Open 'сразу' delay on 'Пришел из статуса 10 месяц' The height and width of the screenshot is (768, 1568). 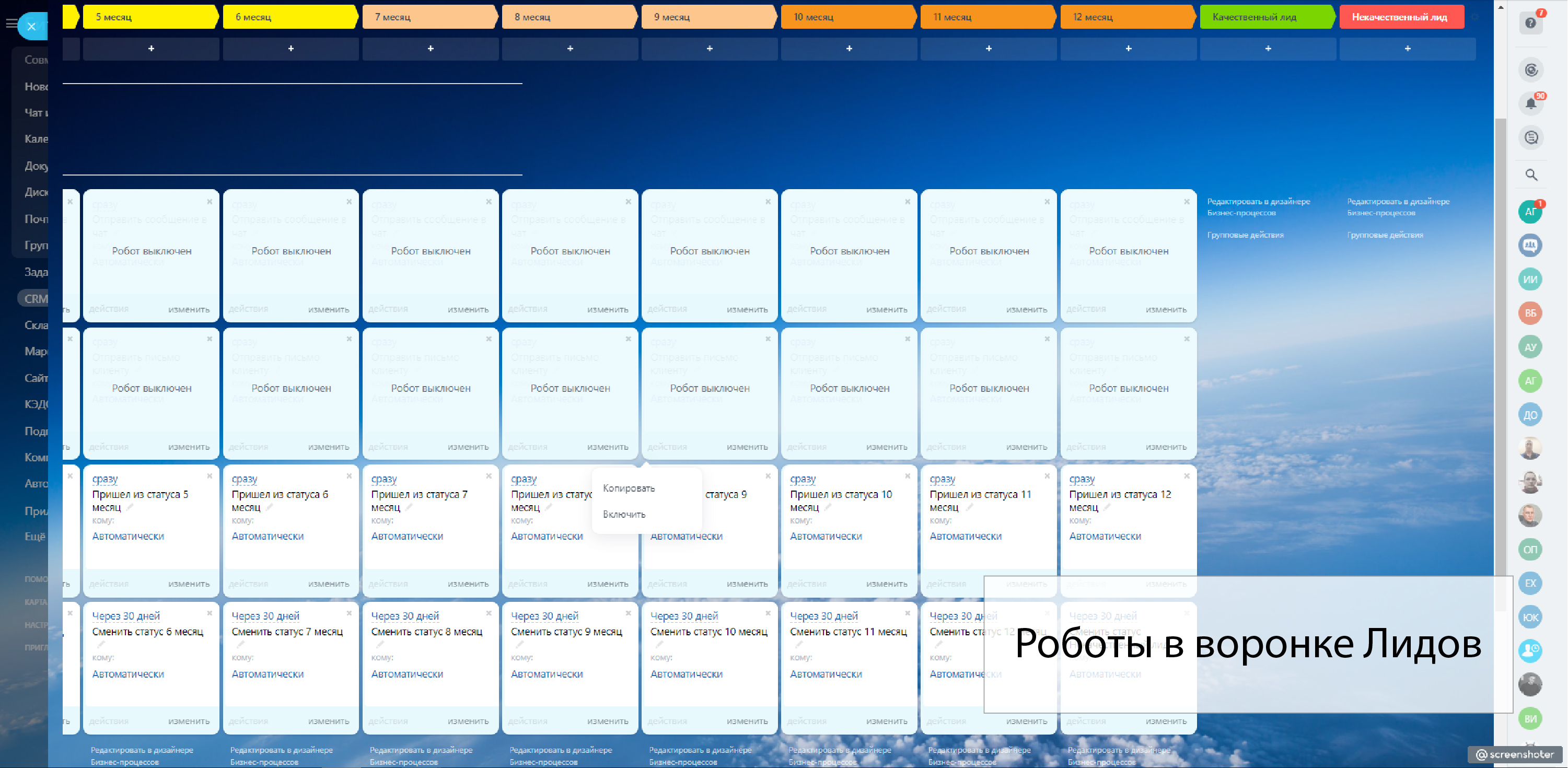(802, 479)
